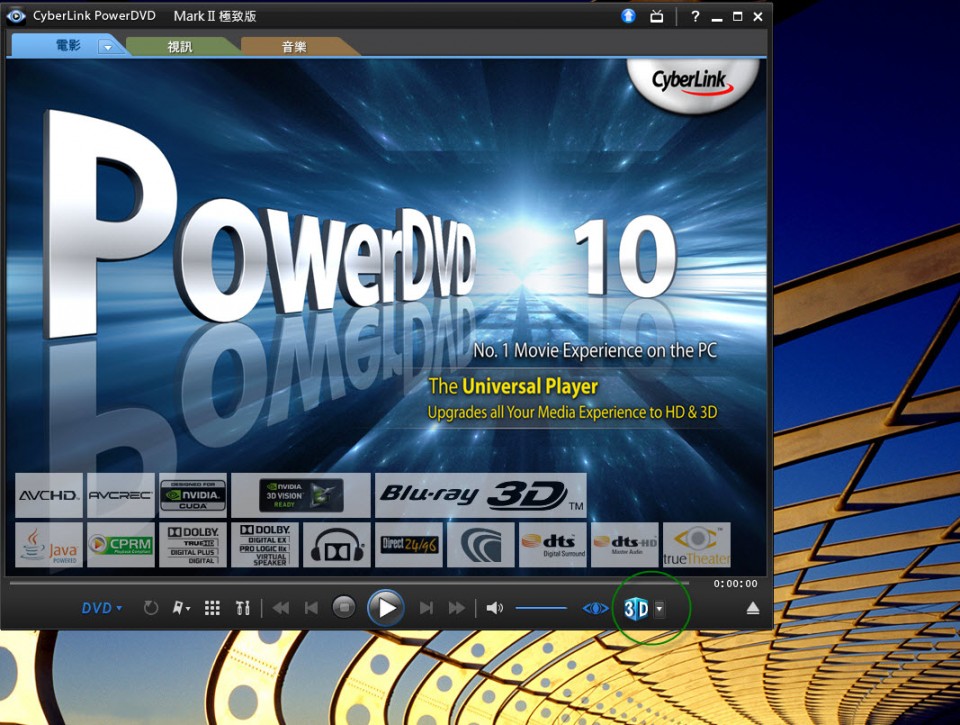Mute audio via speaker icon

[494, 608]
